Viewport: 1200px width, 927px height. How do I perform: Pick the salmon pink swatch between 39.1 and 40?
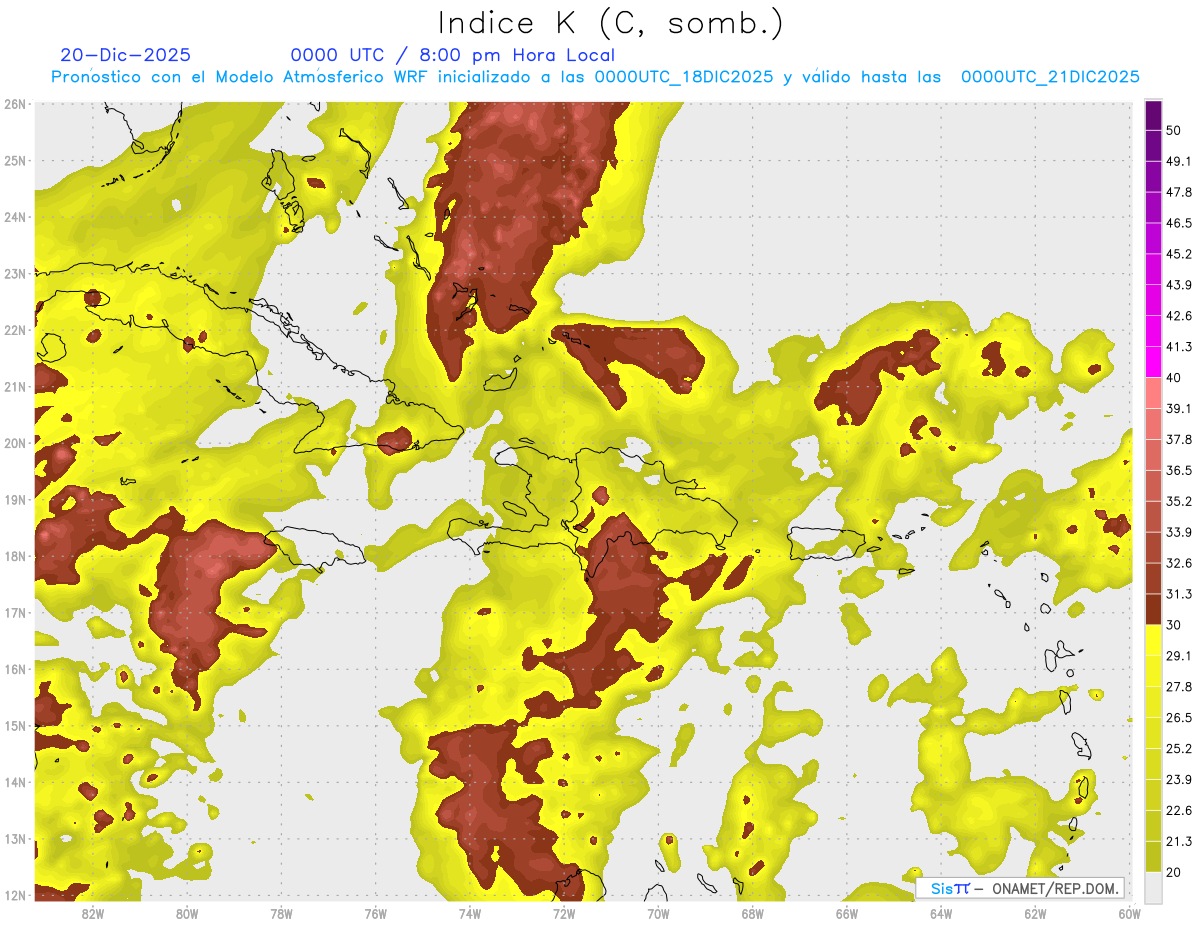1153,393
